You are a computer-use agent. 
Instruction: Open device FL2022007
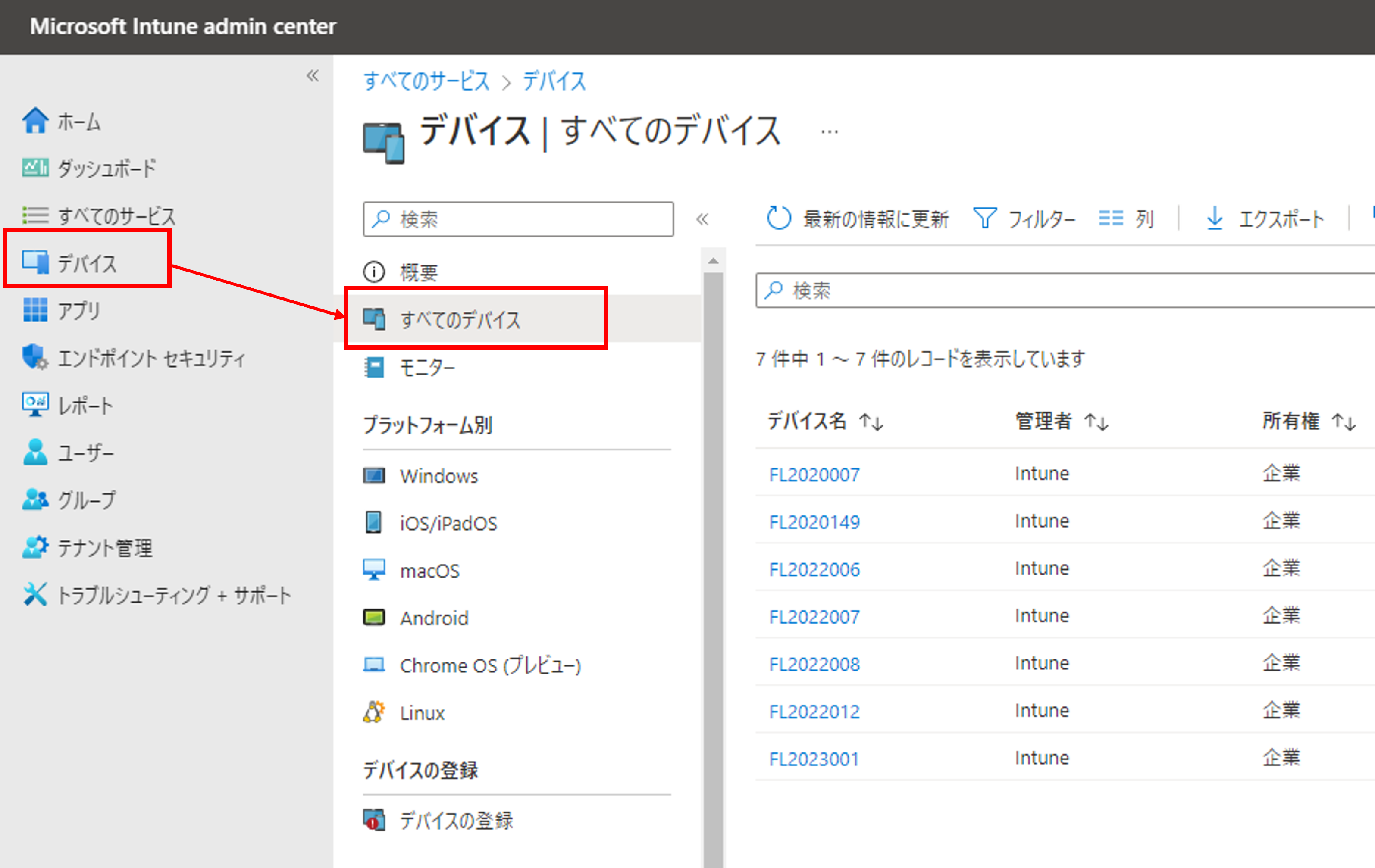[814, 616]
